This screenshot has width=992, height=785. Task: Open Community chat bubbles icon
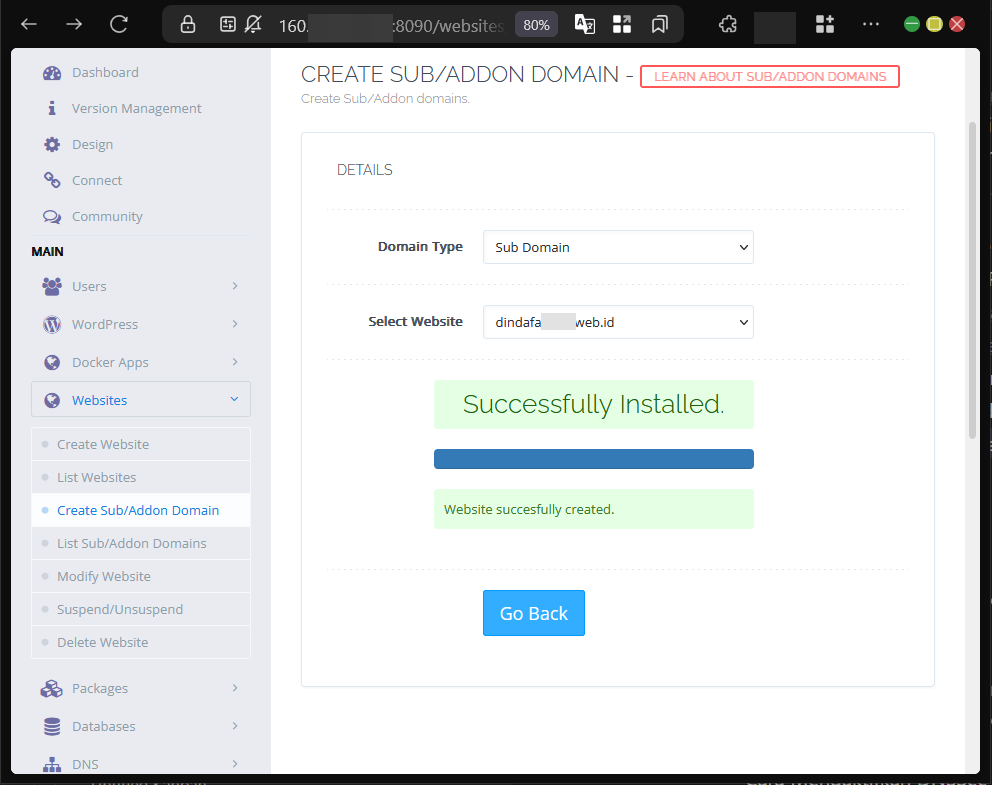[x=52, y=217]
